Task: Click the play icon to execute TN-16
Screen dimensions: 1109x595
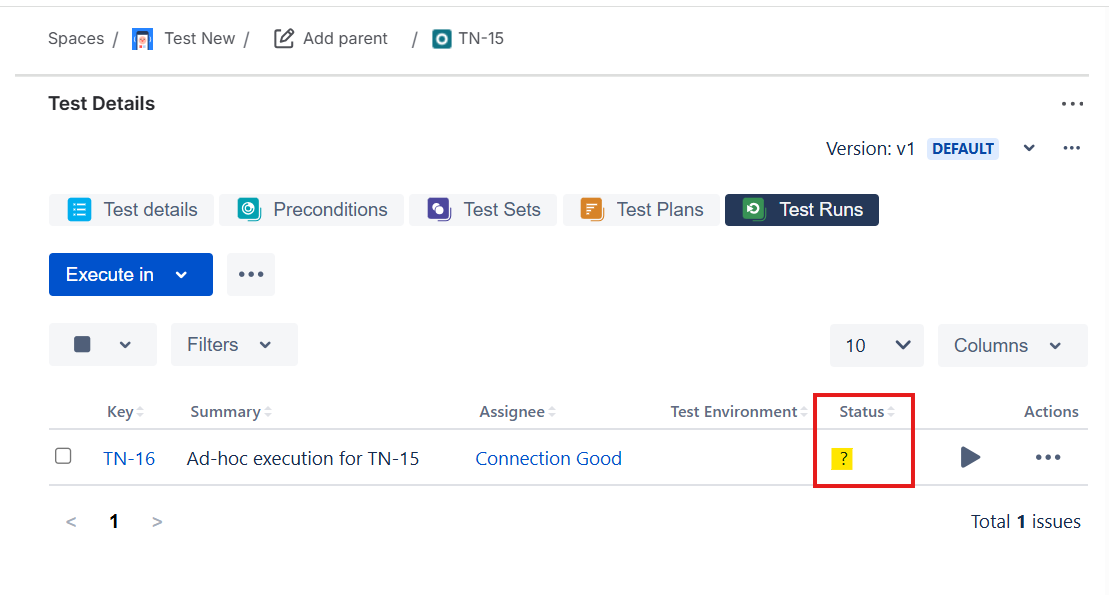Action: tap(970, 458)
